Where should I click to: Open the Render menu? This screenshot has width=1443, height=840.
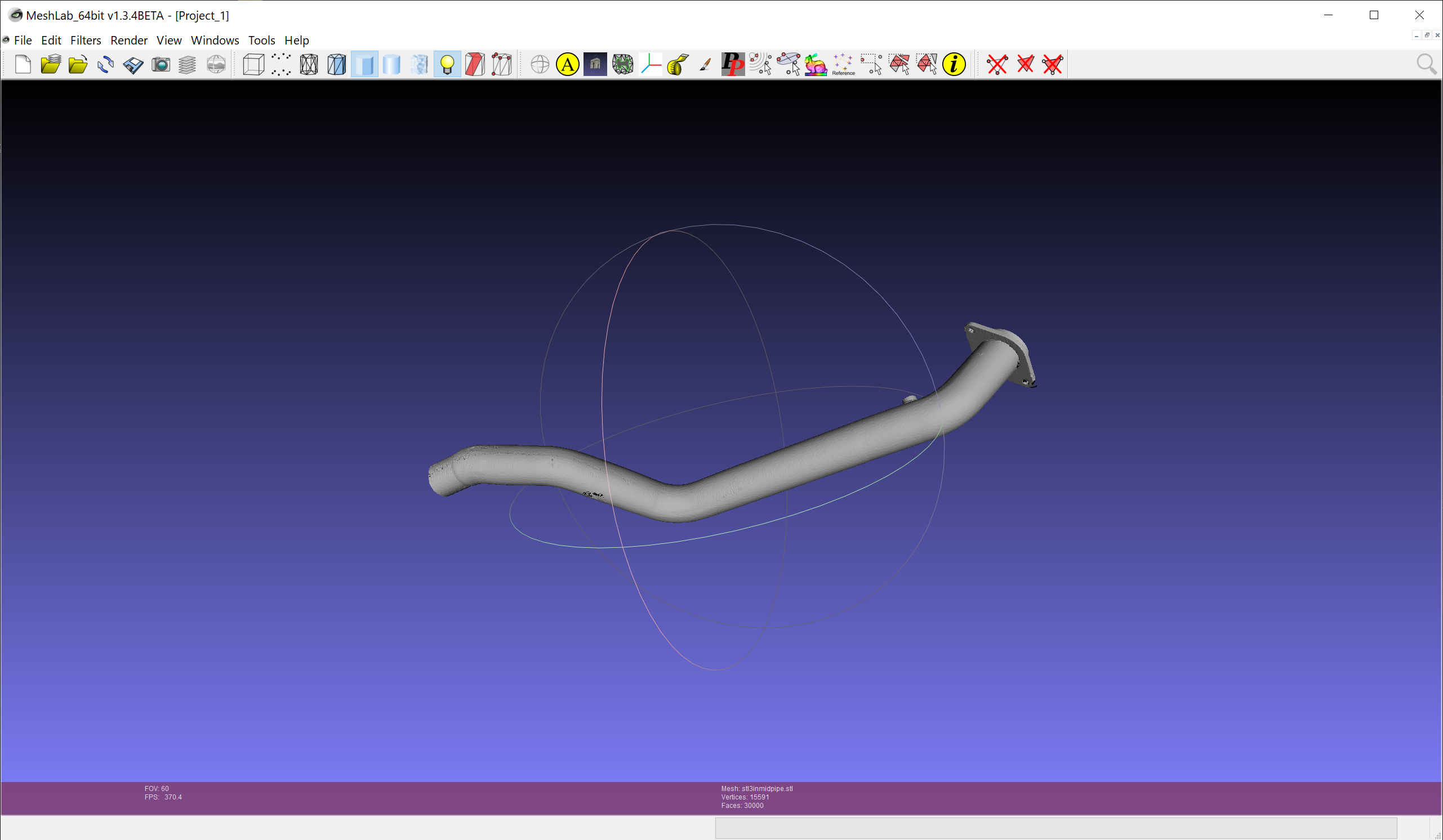(129, 40)
